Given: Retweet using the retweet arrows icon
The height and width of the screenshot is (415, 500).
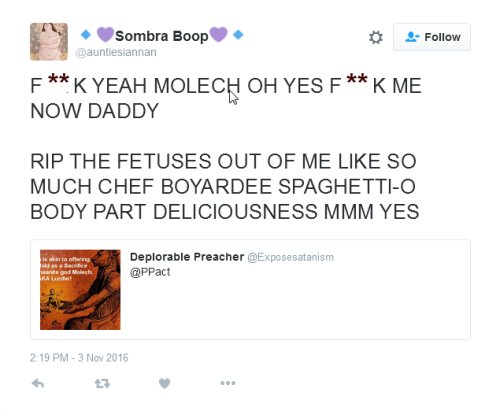Looking at the screenshot, I should 102,384.
